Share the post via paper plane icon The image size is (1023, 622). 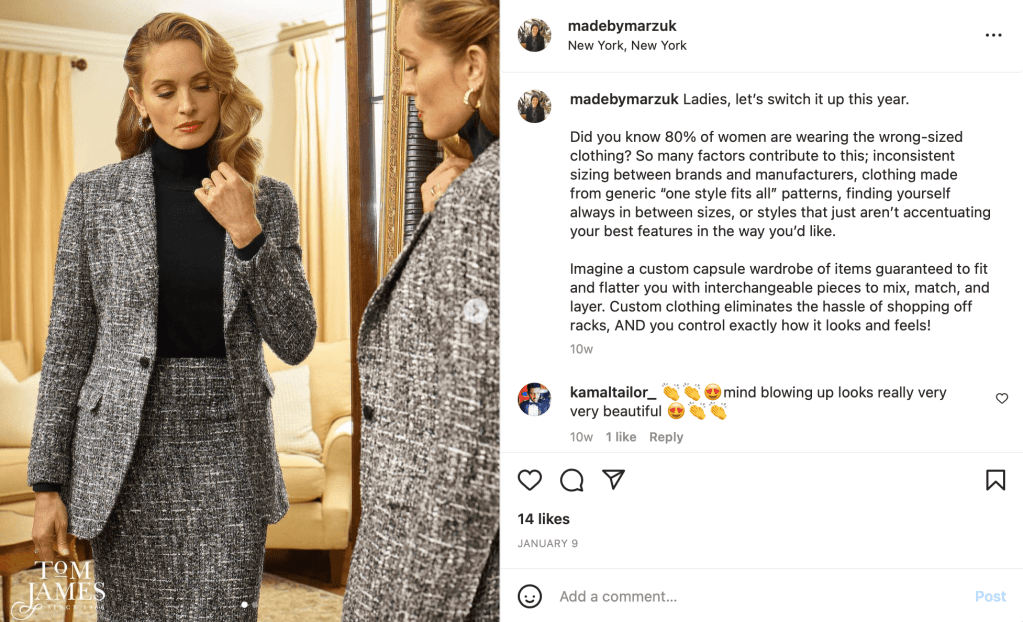[614, 480]
